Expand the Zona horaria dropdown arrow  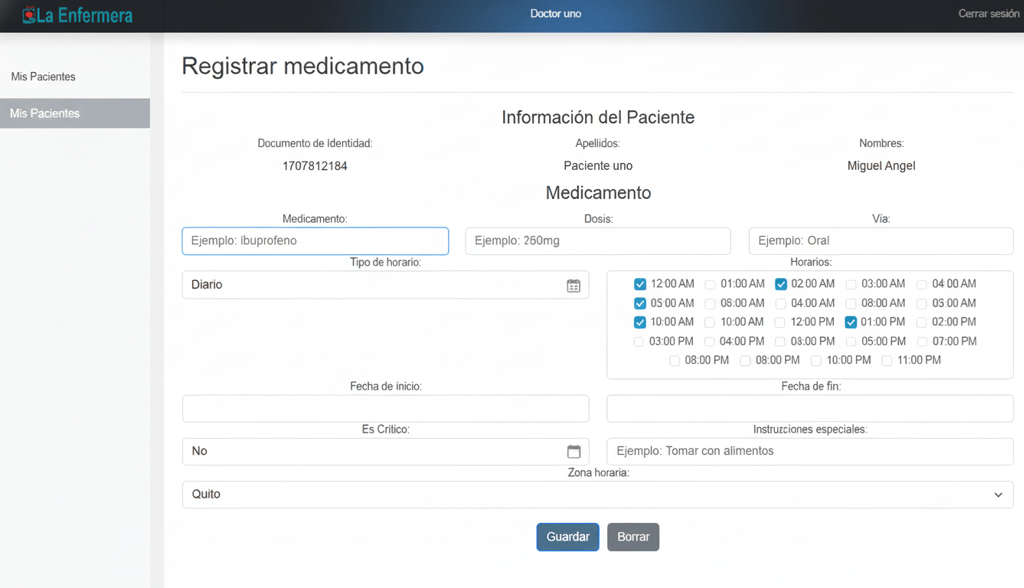pos(997,495)
